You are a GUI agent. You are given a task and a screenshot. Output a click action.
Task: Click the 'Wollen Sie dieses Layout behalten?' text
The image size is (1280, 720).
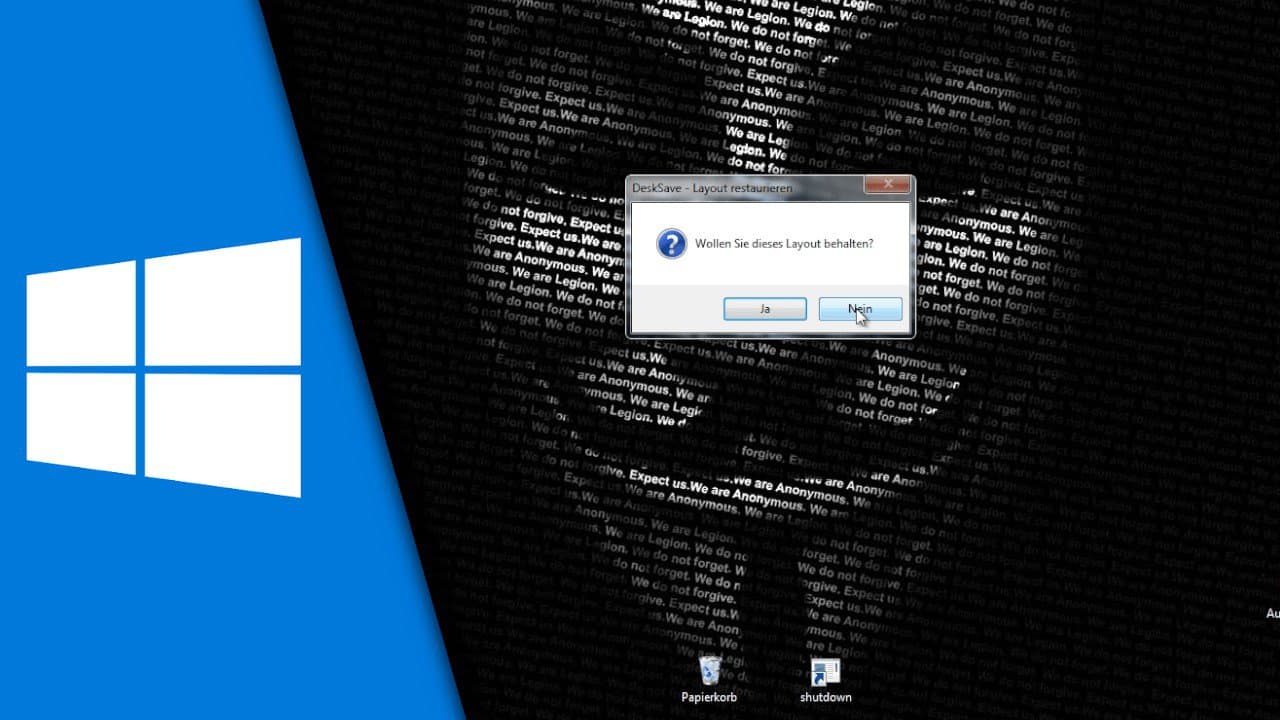[x=784, y=243]
